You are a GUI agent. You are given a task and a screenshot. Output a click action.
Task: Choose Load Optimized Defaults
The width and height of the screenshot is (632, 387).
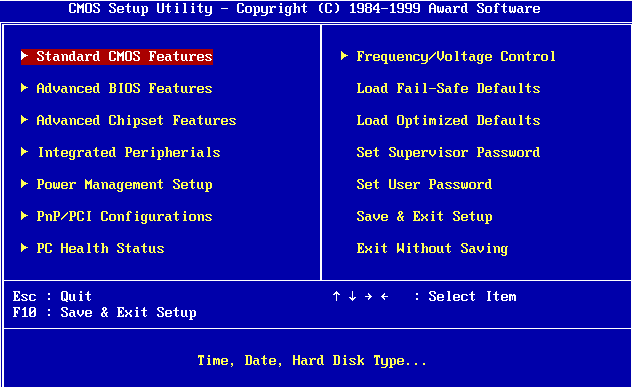[448, 121]
